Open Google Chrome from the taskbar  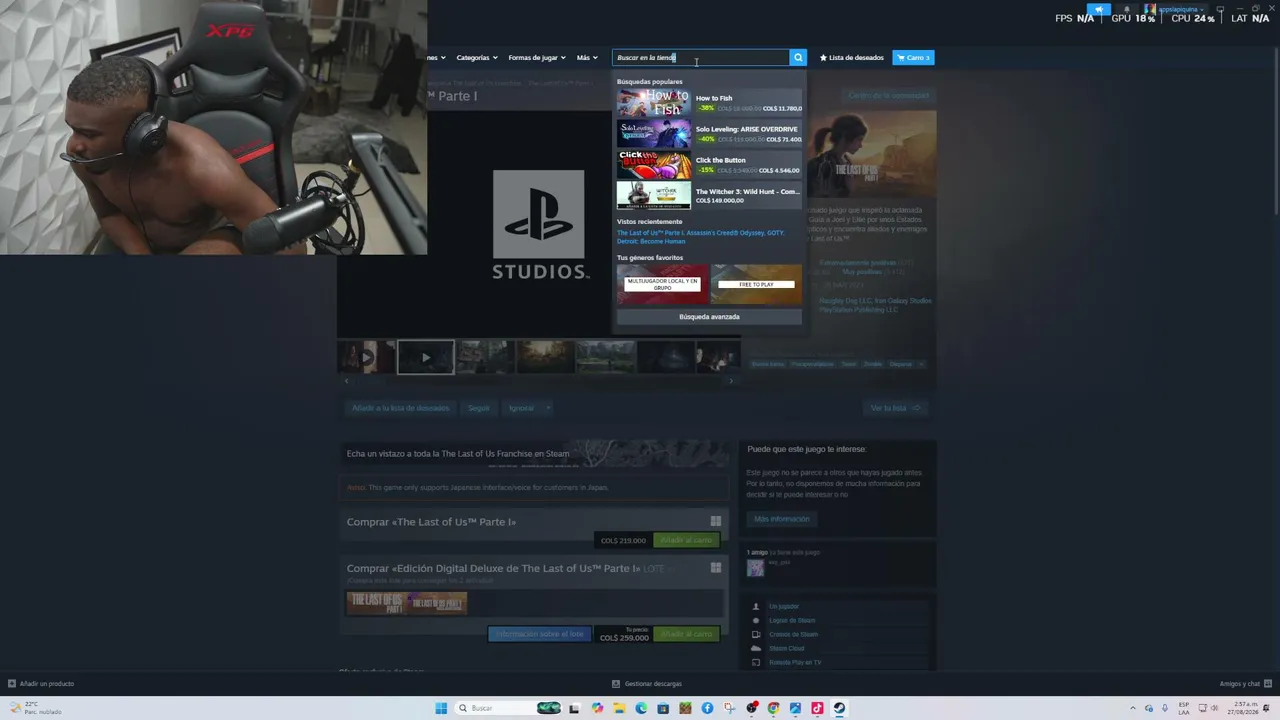click(773, 708)
